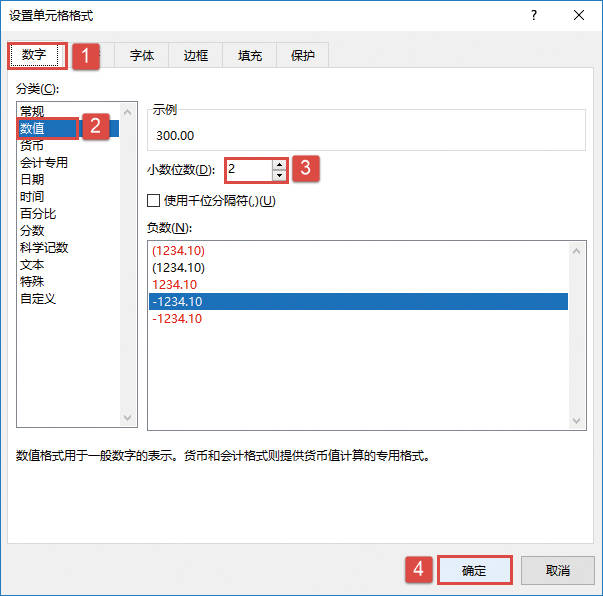The height and width of the screenshot is (596, 603).
Task: Open the 边框 tab
Action: point(196,55)
